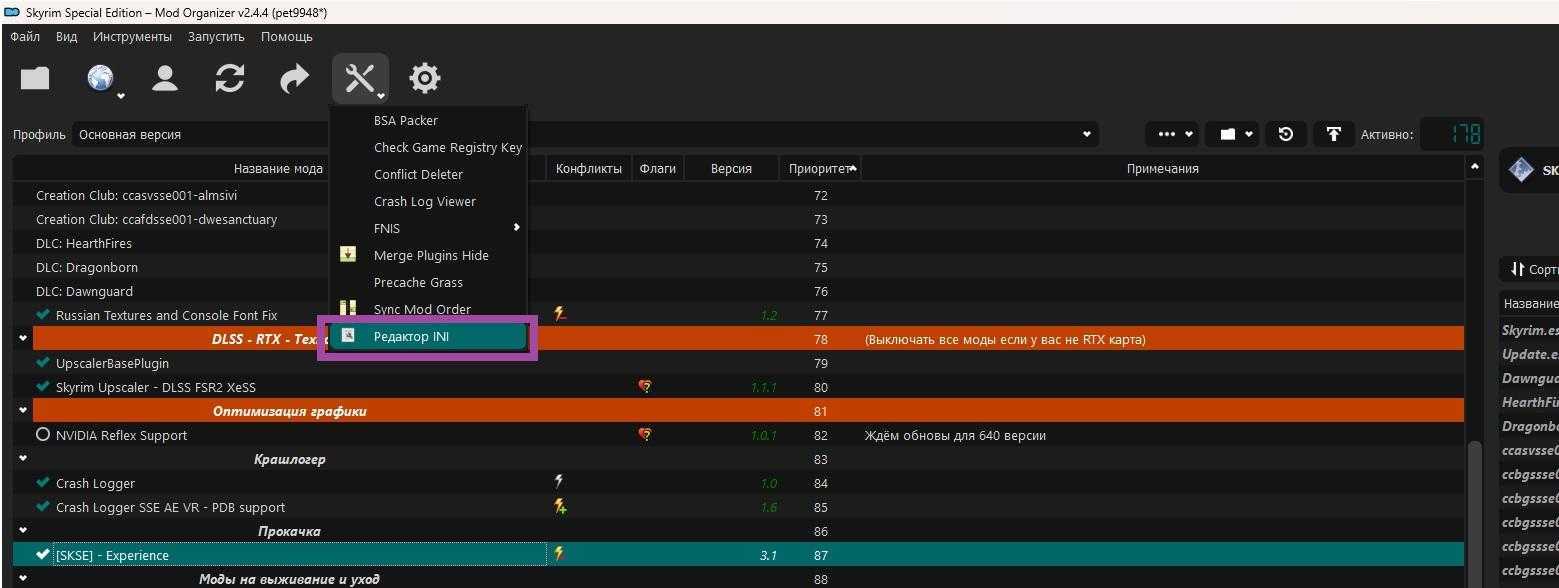
Task: Click the folder icon in the main toolbar
Action: click(35, 78)
